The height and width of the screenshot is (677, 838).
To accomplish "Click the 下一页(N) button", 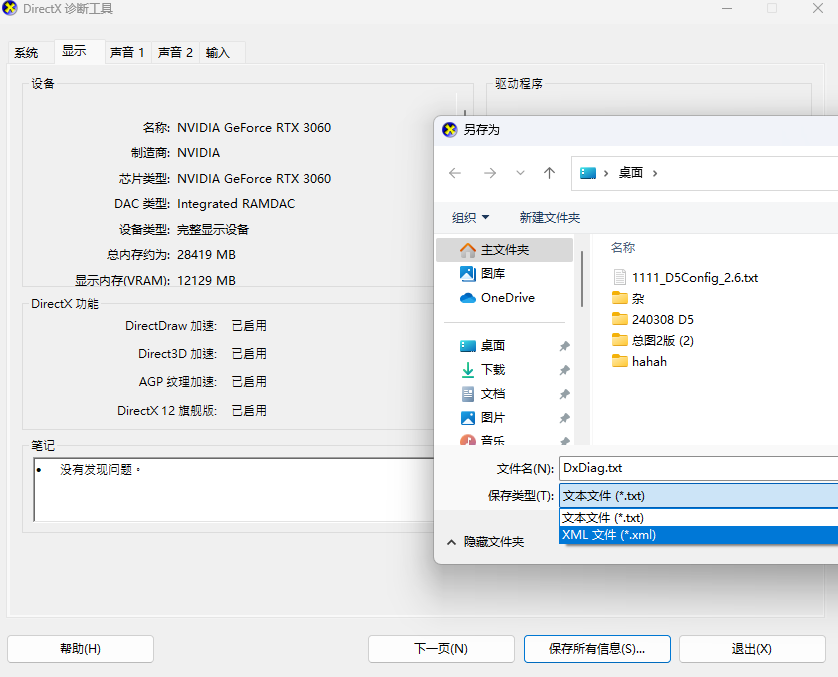I will [x=441, y=649].
